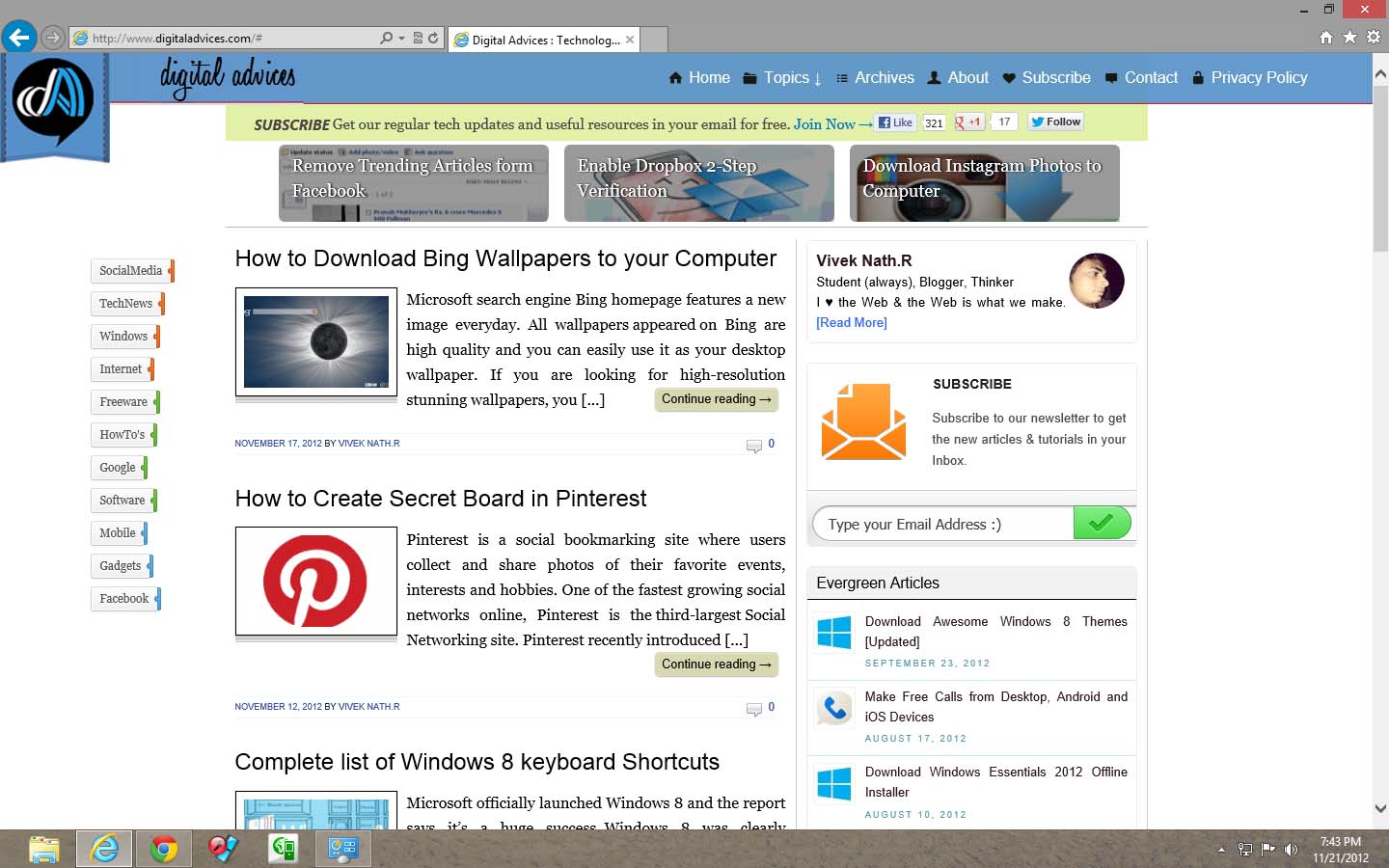Click Continue reading under Bing Wallpapers article
This screenshot has width=1389, height=868.
coord(717,399)
